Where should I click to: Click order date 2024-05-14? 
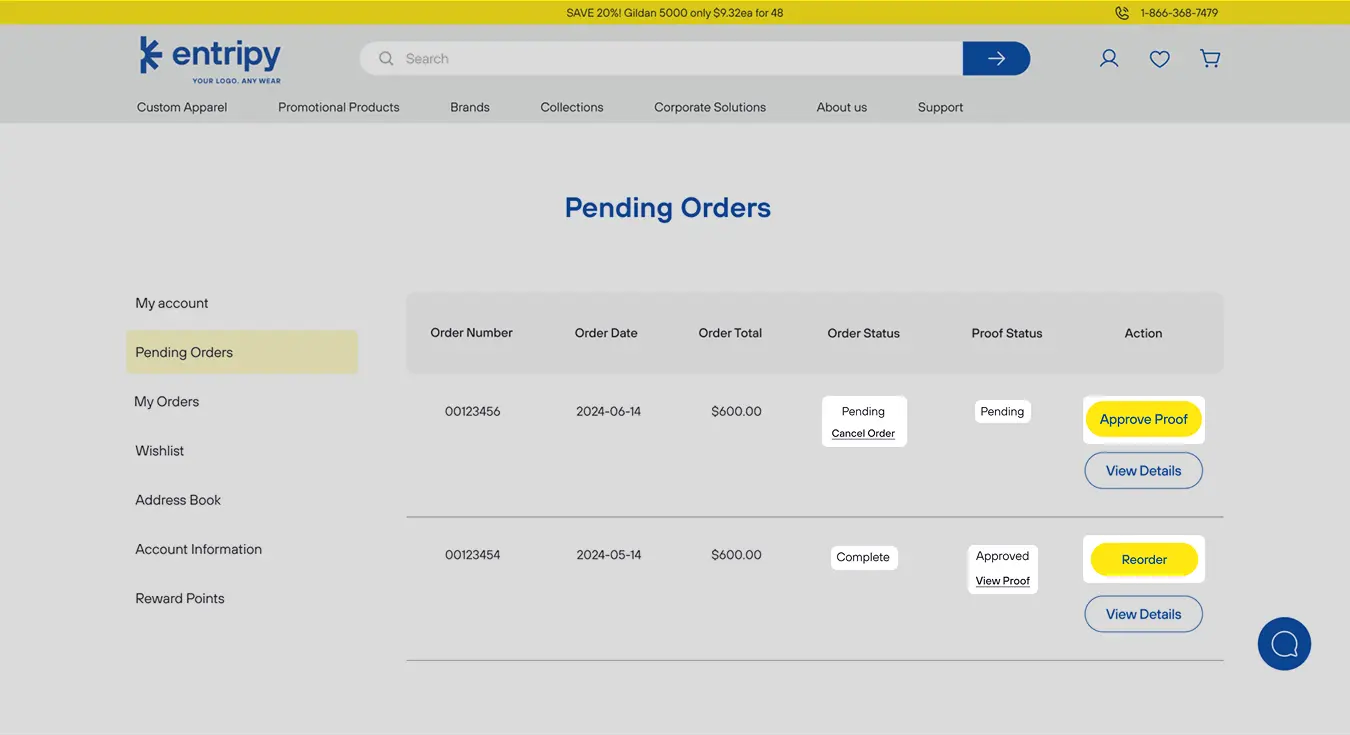tap(609, 554)
